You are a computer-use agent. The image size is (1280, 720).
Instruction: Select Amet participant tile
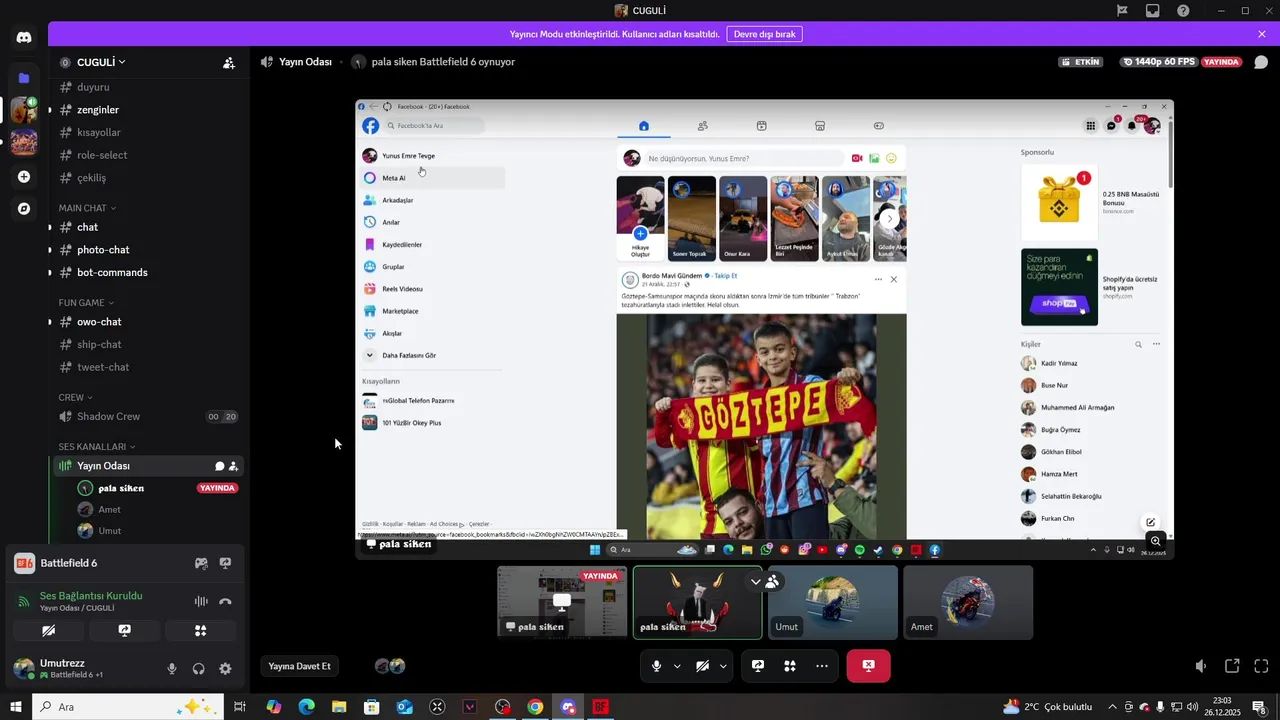tap(968, 602)
